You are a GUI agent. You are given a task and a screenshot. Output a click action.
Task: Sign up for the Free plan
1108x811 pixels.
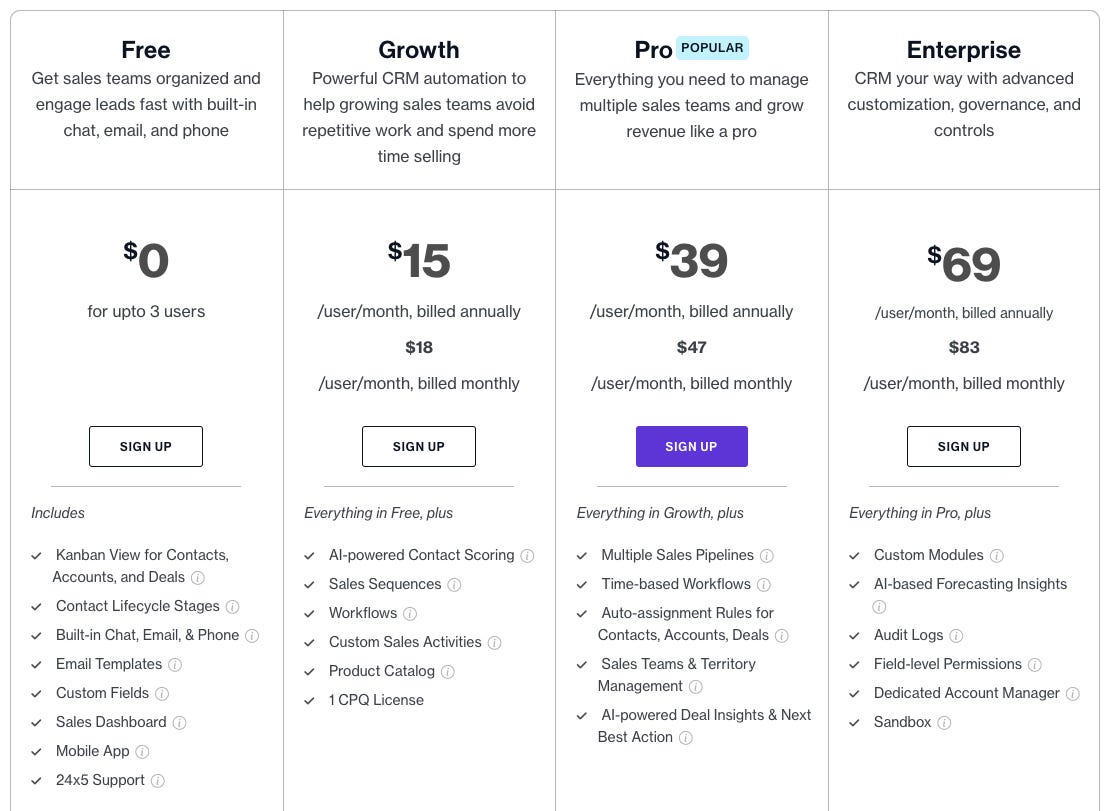(146, 446)
